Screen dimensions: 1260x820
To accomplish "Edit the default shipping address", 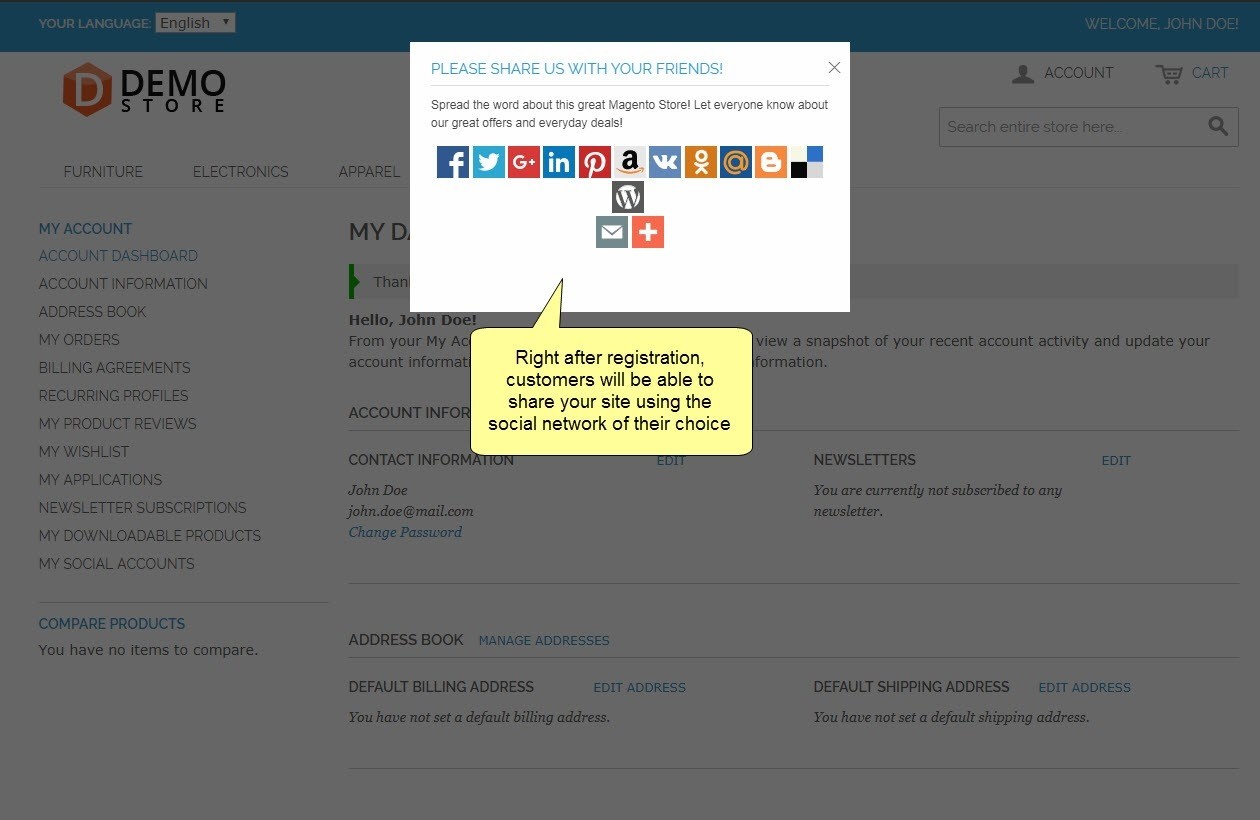I will coord(1084,688).
